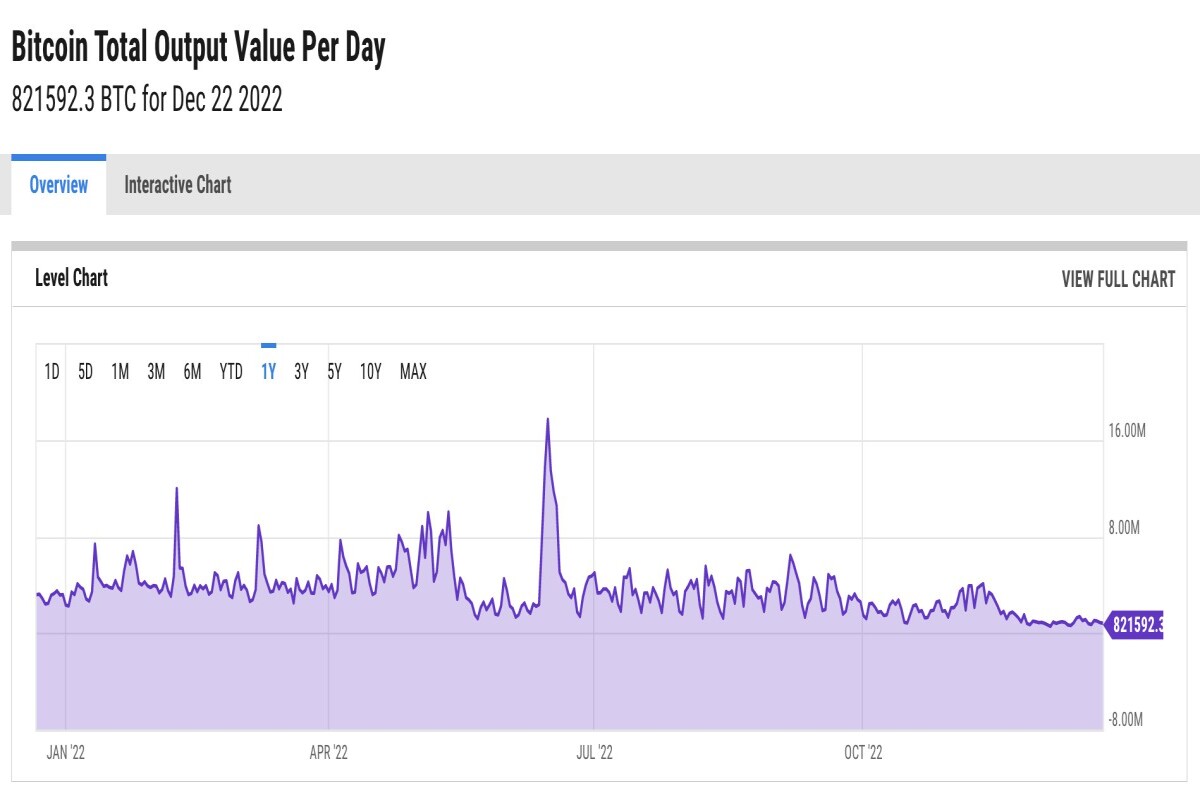Show the MAX time range
The height and width of the screenshot is (802, 1200).
coord(413,372)
